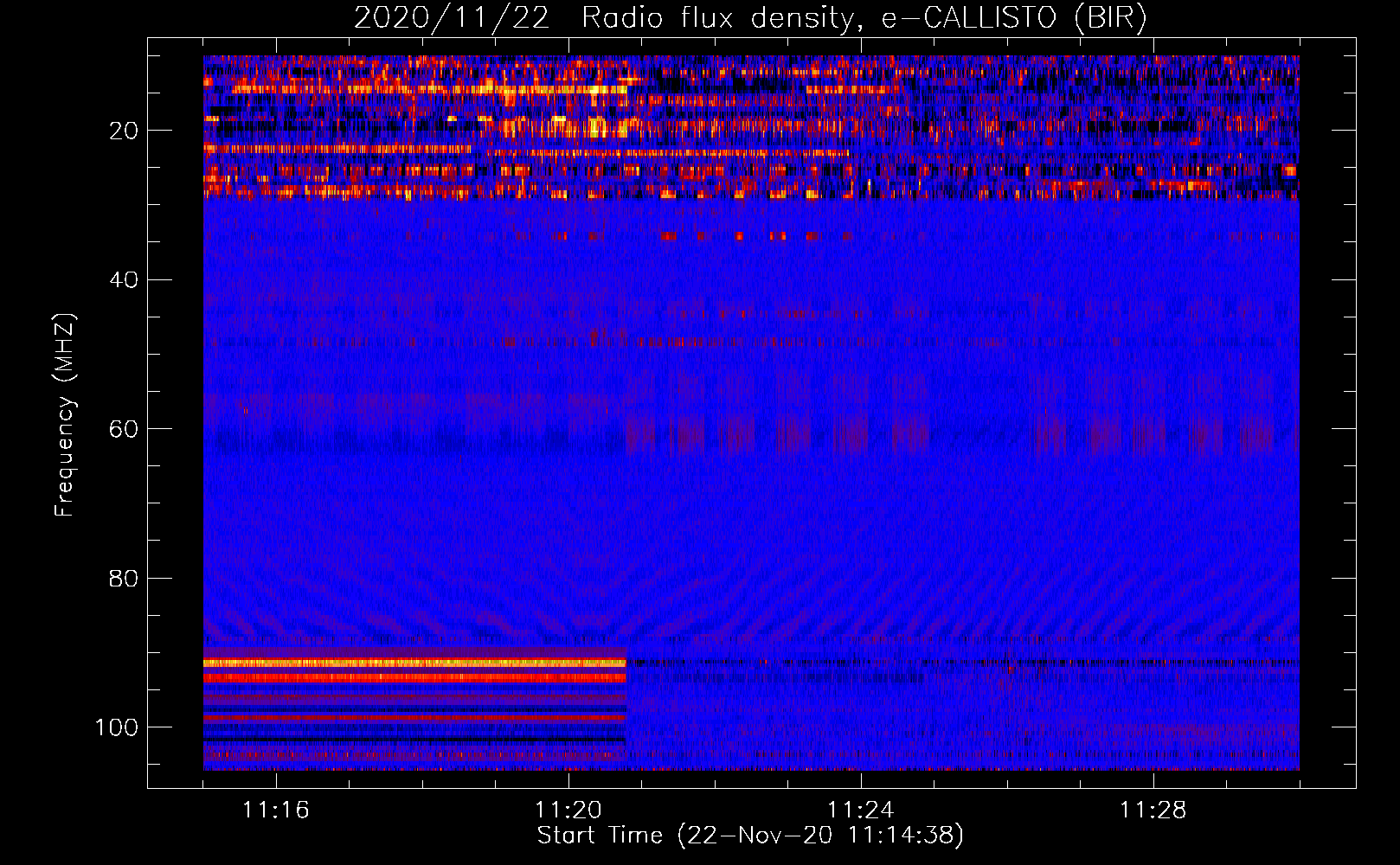This screenshot has width=1400, height=865.
Task: Click the bright yellow band near 91 MHz
Action: (414, 663)
